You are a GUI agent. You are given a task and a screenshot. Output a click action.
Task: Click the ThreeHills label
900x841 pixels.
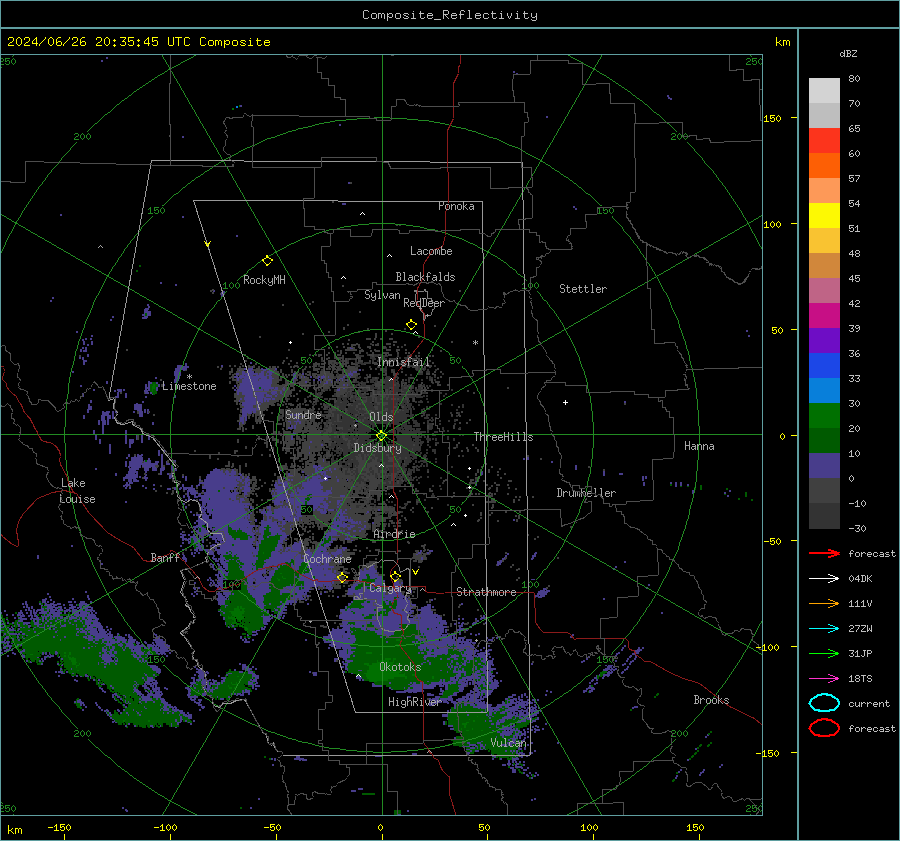click(x=503, y=437)
